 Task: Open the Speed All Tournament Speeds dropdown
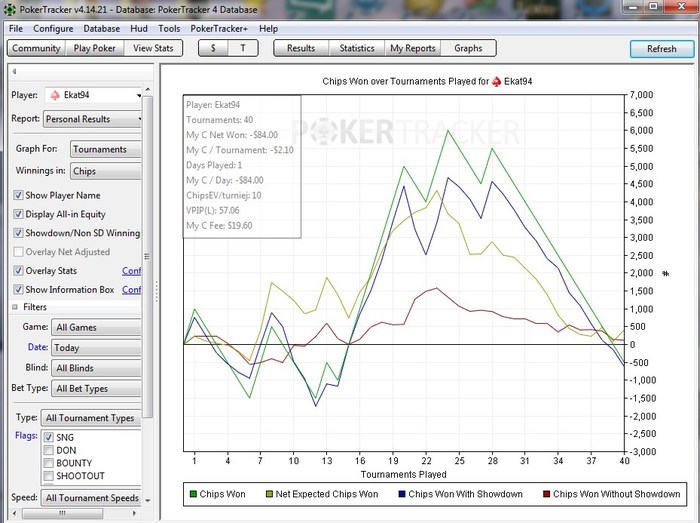(x=91, y=498)
